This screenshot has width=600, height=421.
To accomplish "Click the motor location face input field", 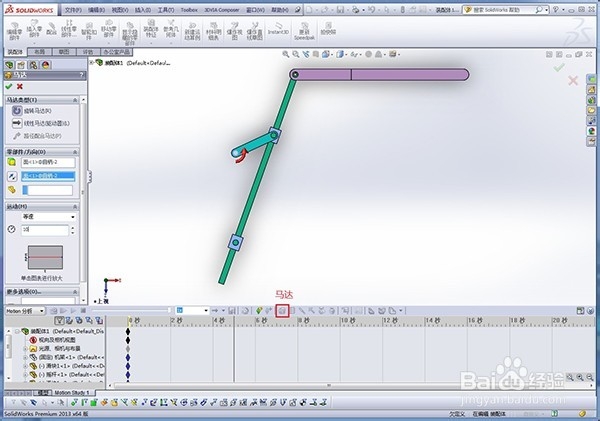I will coord(48,162).
